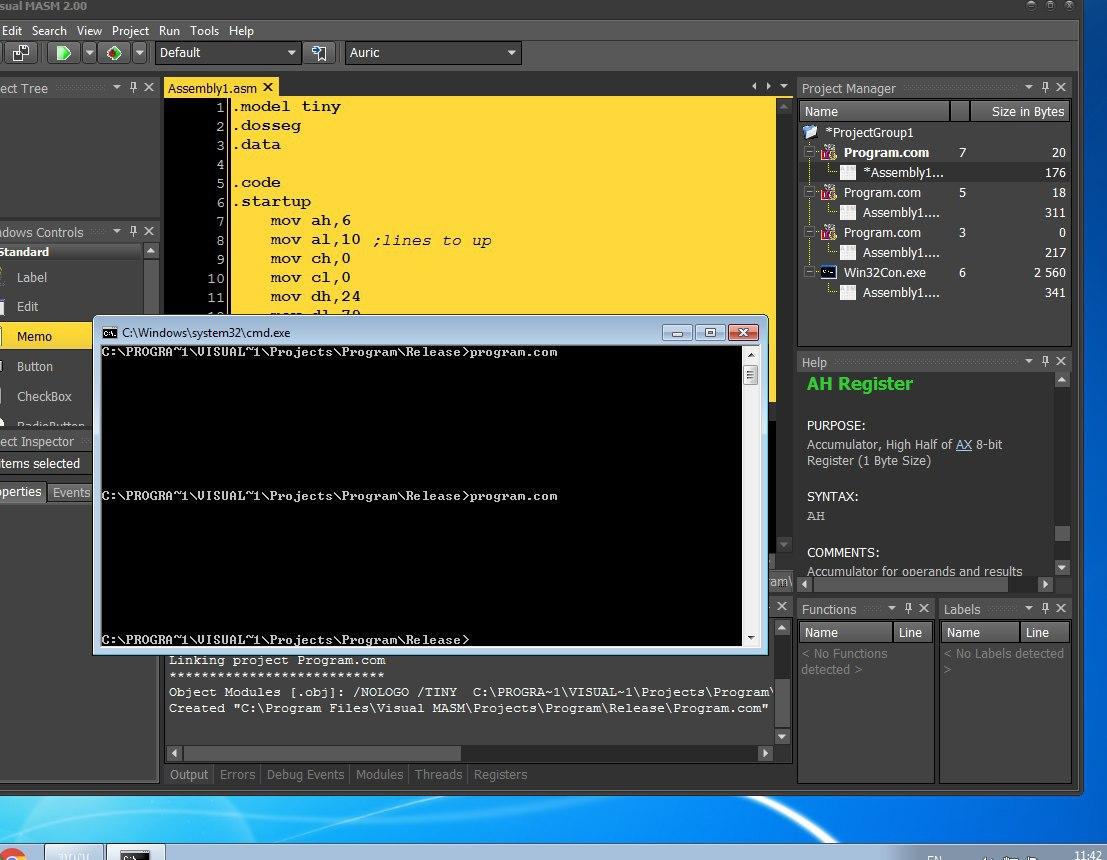
Task: Close the Windows Controls panel
Action: pyautogui.click(x=149, y=232)
